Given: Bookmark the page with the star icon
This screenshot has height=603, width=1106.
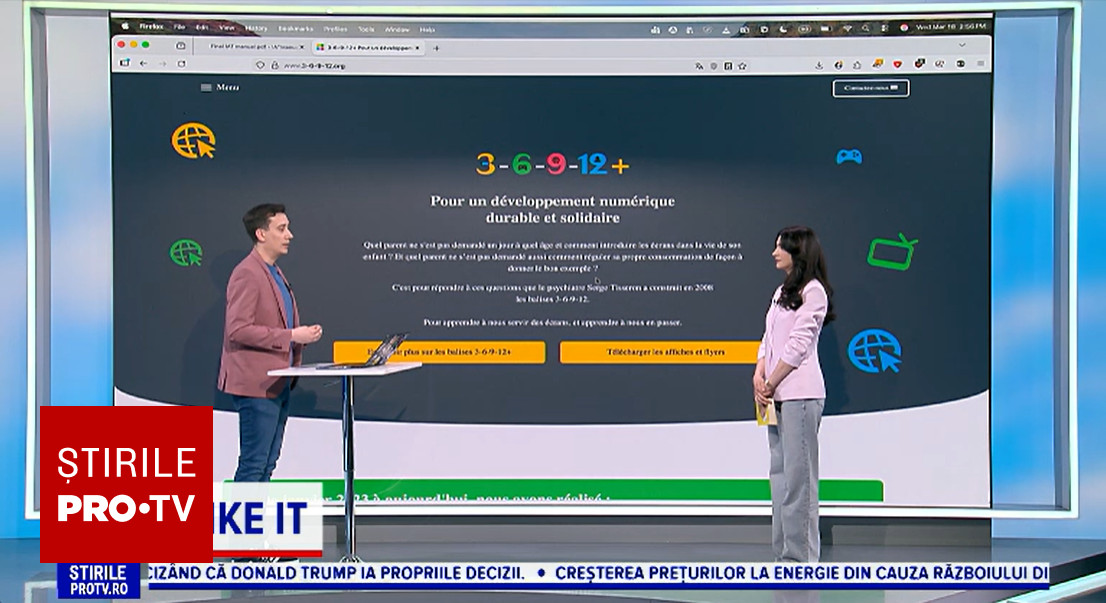Looking at the screenshot, I should (741, 66).
